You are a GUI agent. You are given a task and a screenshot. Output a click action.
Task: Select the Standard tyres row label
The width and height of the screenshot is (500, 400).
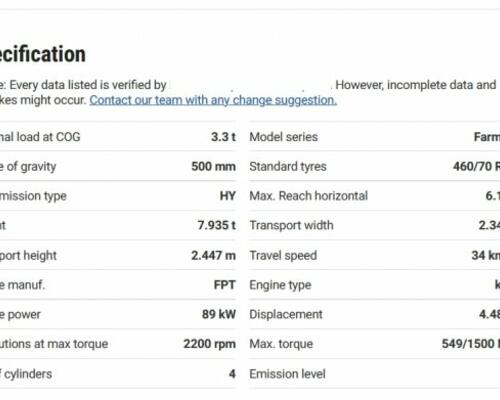pos(288,166)
